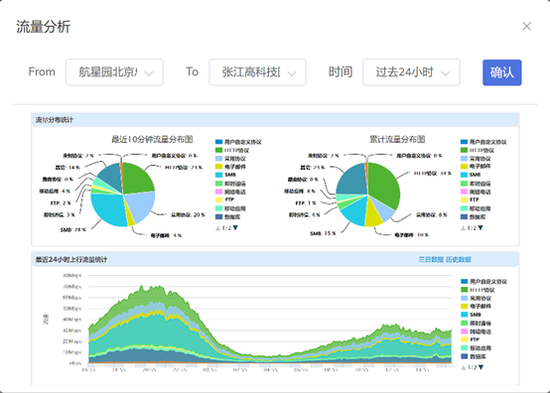
Task: Toggle 网络电话 in 24小时上行流量 legend
Action: [x=476, y=332]
